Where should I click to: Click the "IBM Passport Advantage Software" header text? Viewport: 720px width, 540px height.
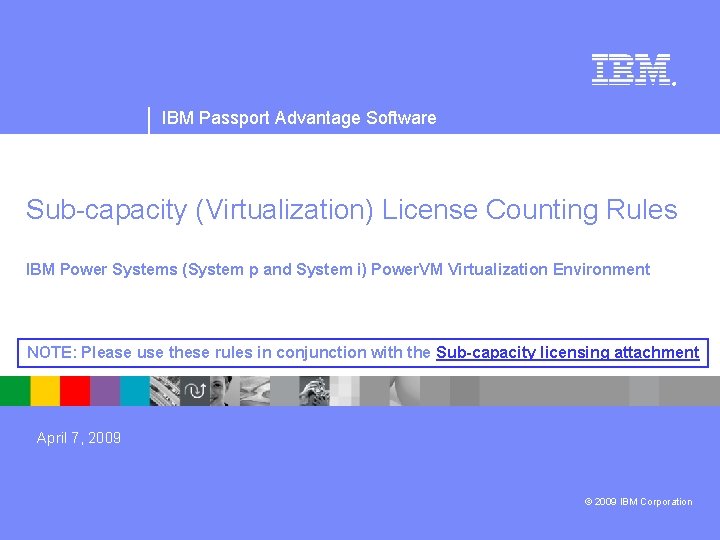(299, 118)
